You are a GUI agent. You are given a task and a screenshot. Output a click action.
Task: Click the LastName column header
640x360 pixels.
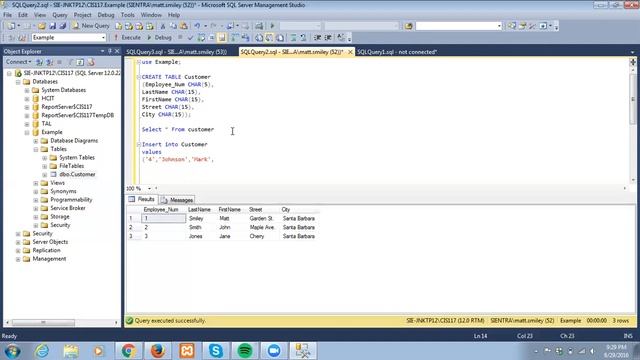tap(199, 209)
